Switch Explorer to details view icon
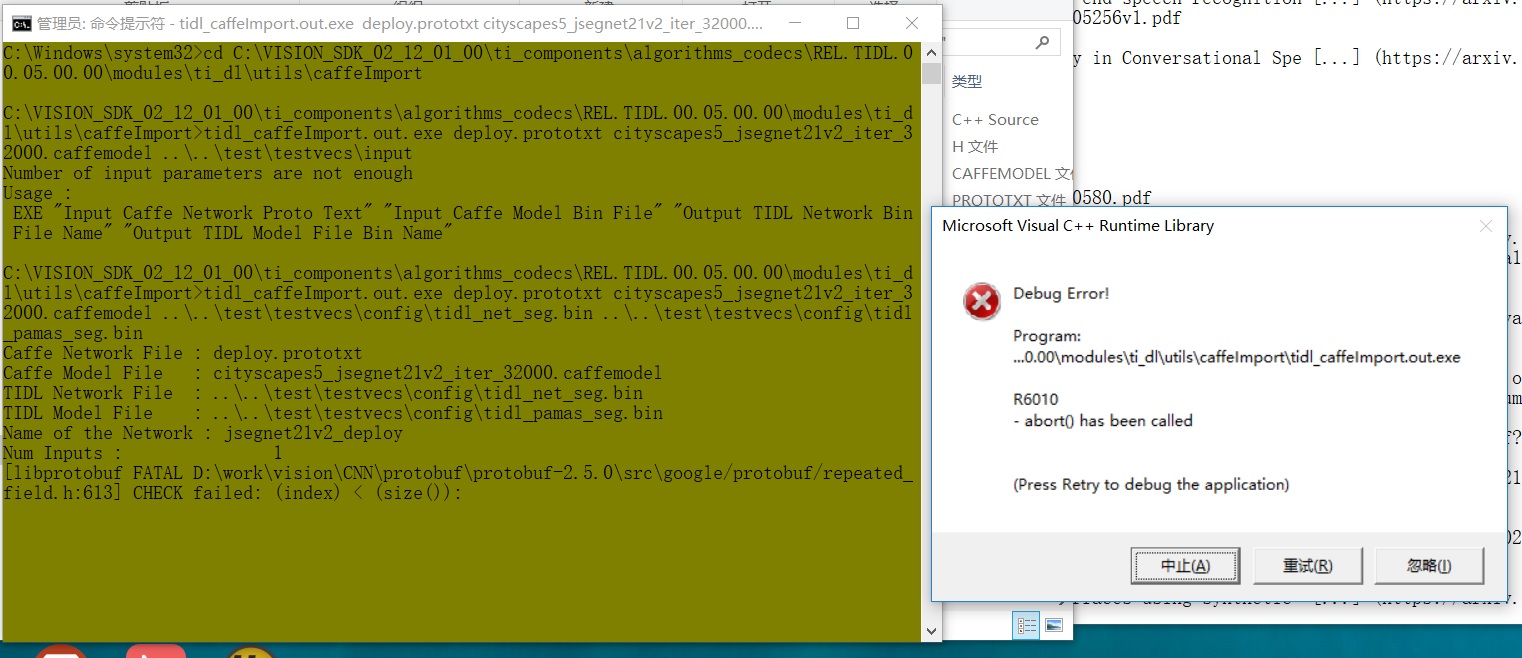1522x658 pixels. coord(1027,625)
